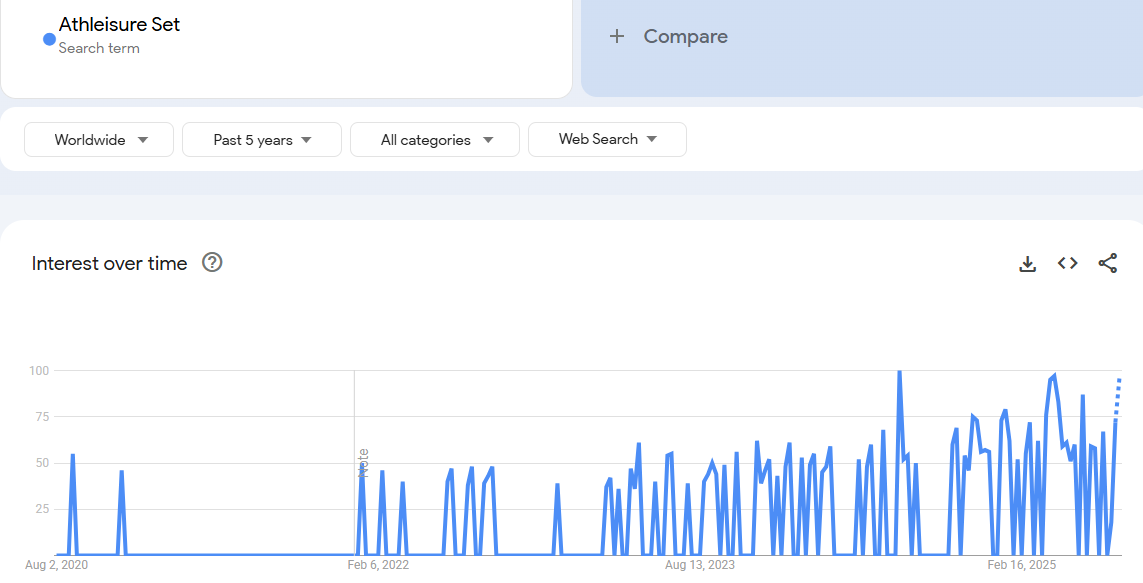The image size is (1143, 583).
Task: Click the blue dot beside Athleisure Set
Action: [x=49, y=39]
